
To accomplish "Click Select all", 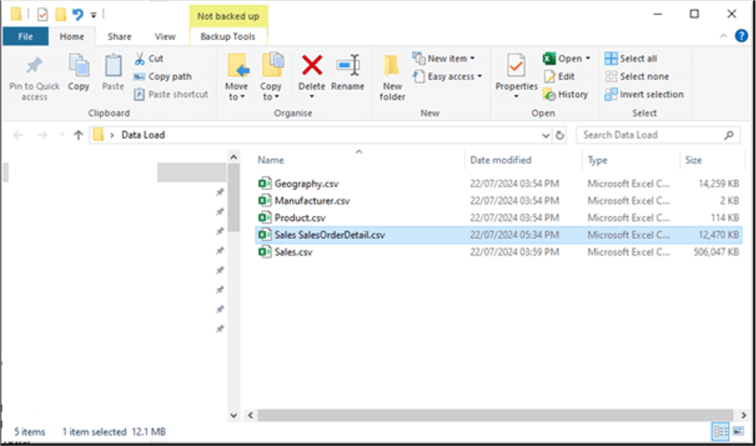I will [x=631, y=58].
